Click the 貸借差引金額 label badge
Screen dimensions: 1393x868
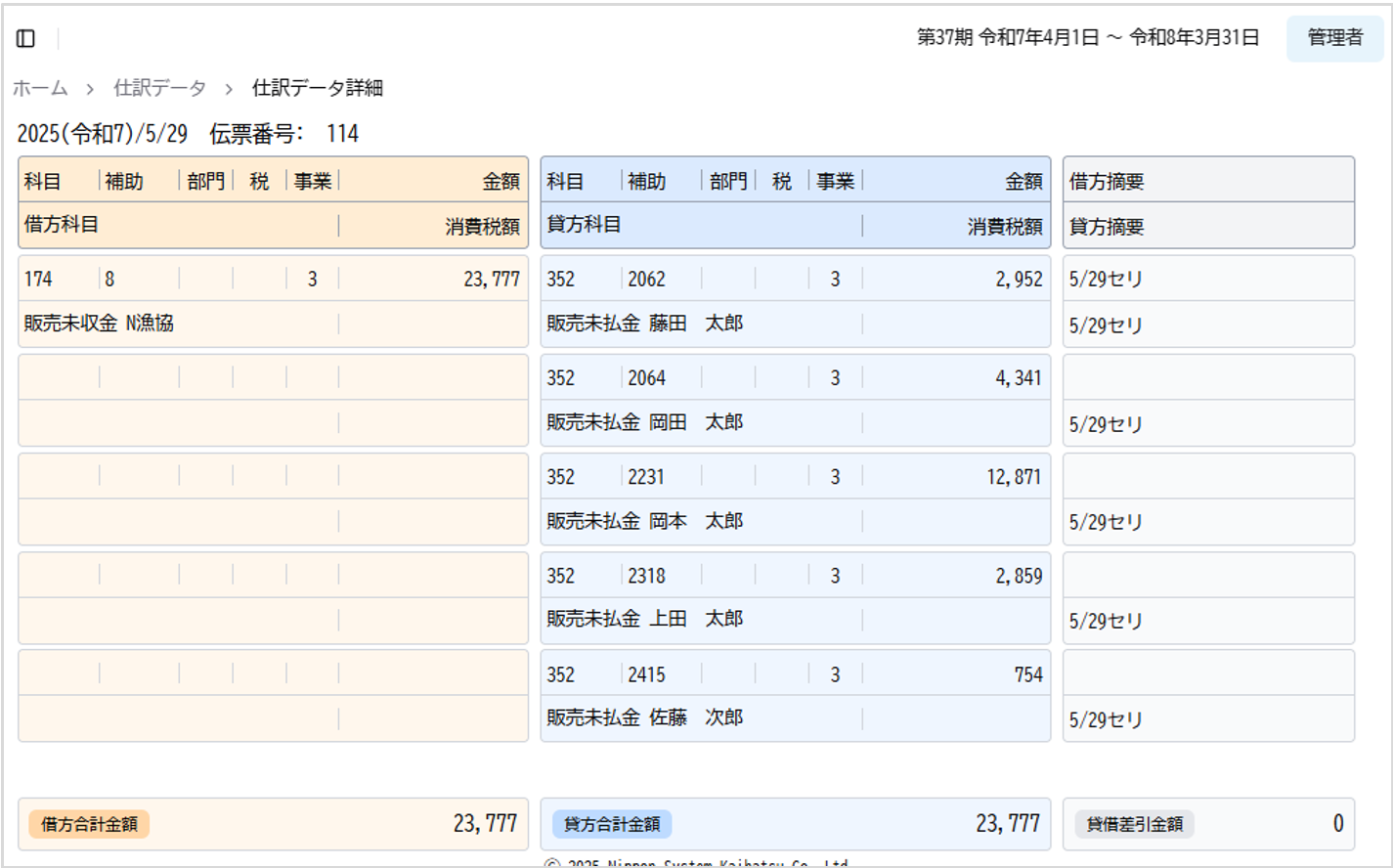click(x=1134, y=824)
